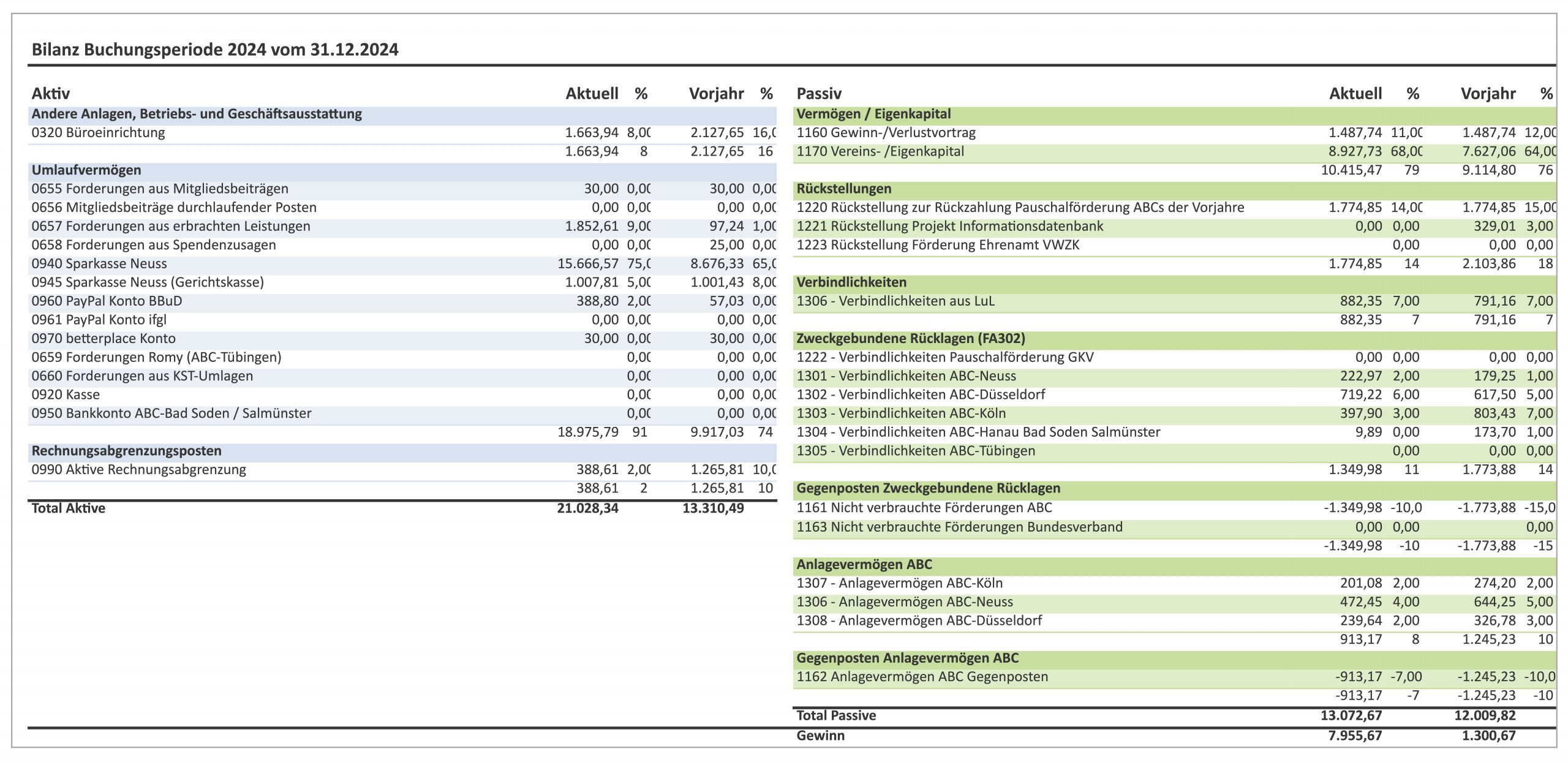This screenshot has width=1568, height=762.
Task: Click the Aktiv column heading
Action: click(50, 94)
